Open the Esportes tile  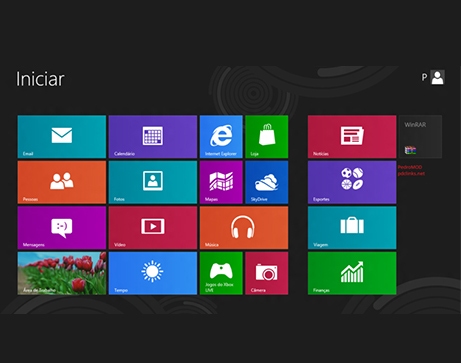pyautogui.click(x=352, y=182)
